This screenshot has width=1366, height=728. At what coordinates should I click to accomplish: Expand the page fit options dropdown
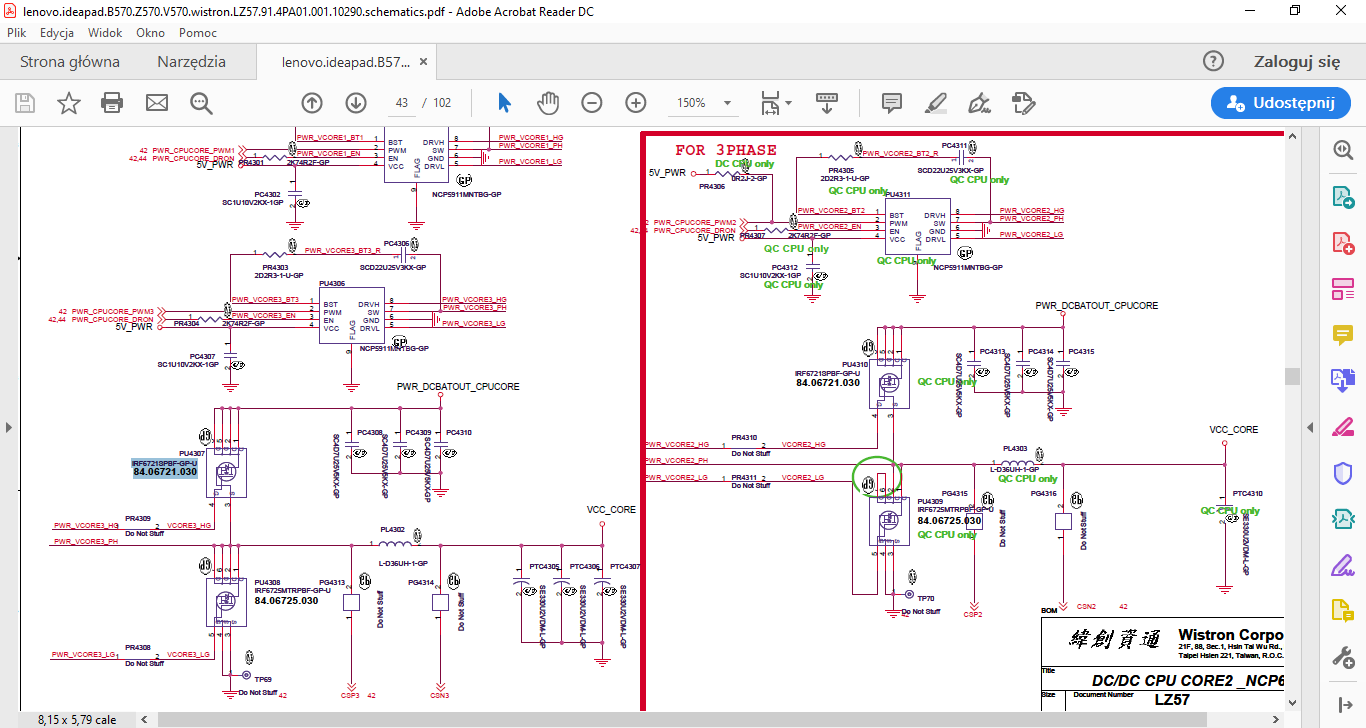(x=788, y=103)
